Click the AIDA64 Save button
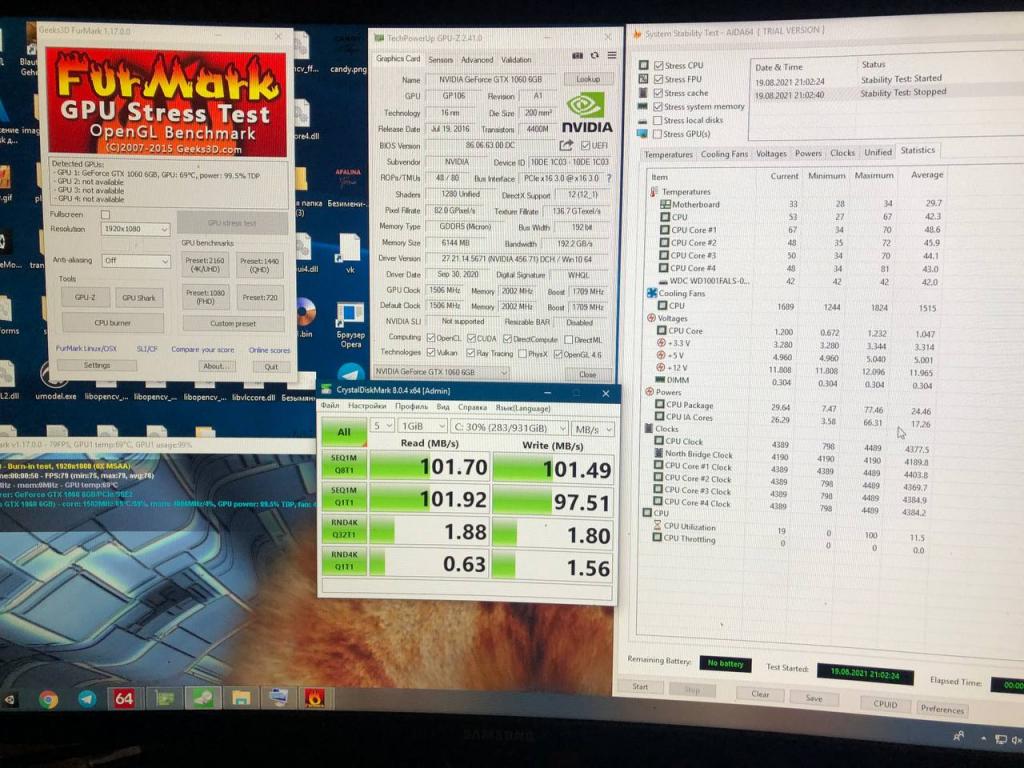The width and height of the screenshot is (1024, 768). click(814, 697)
